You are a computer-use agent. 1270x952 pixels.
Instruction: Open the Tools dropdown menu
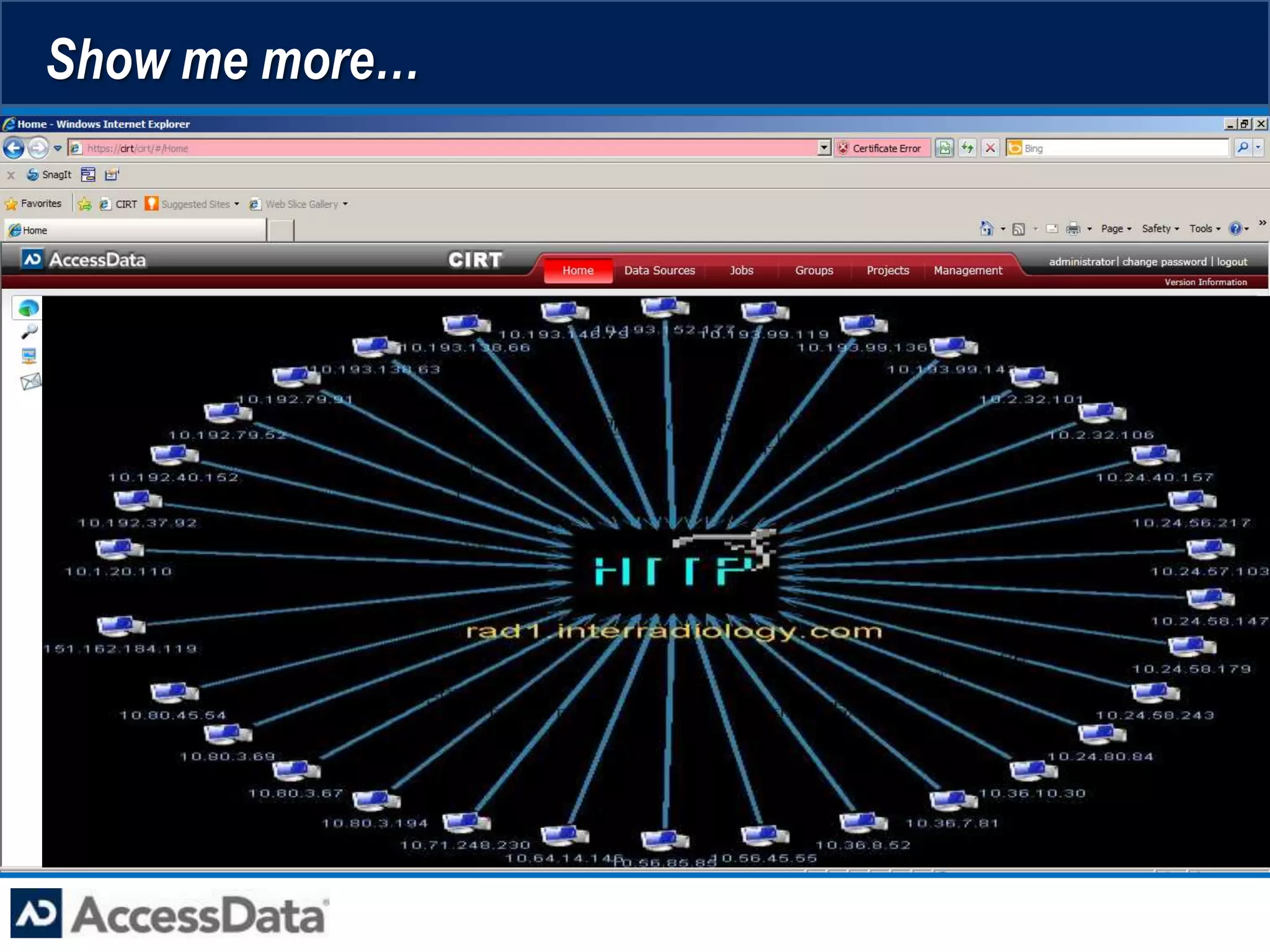(1204, 229)
